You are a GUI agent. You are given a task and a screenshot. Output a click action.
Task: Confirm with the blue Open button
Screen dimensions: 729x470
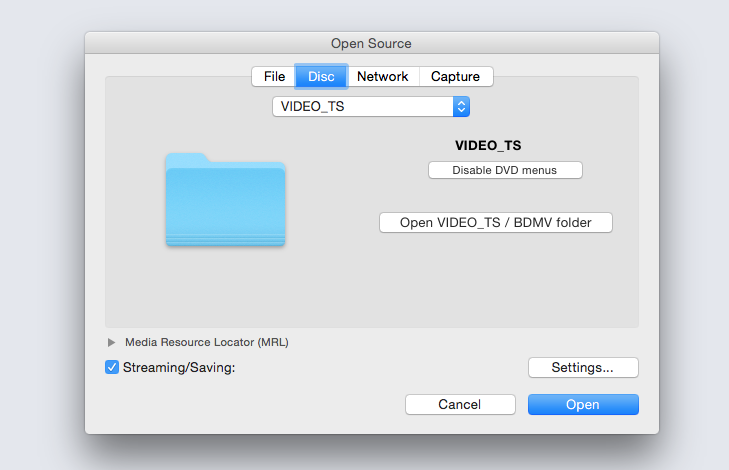click(583, 404)
